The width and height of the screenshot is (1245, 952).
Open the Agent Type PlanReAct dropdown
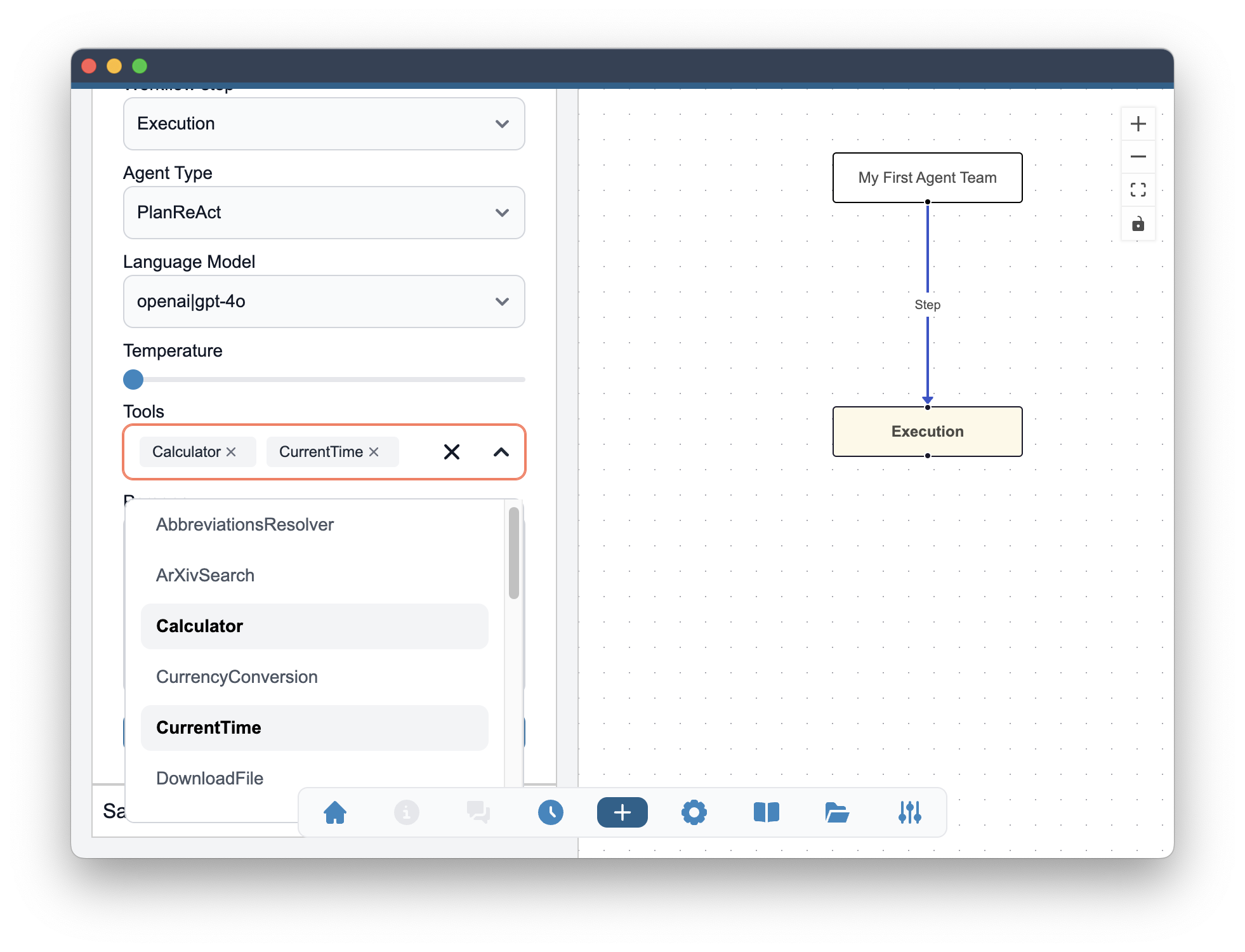(324, 213)
